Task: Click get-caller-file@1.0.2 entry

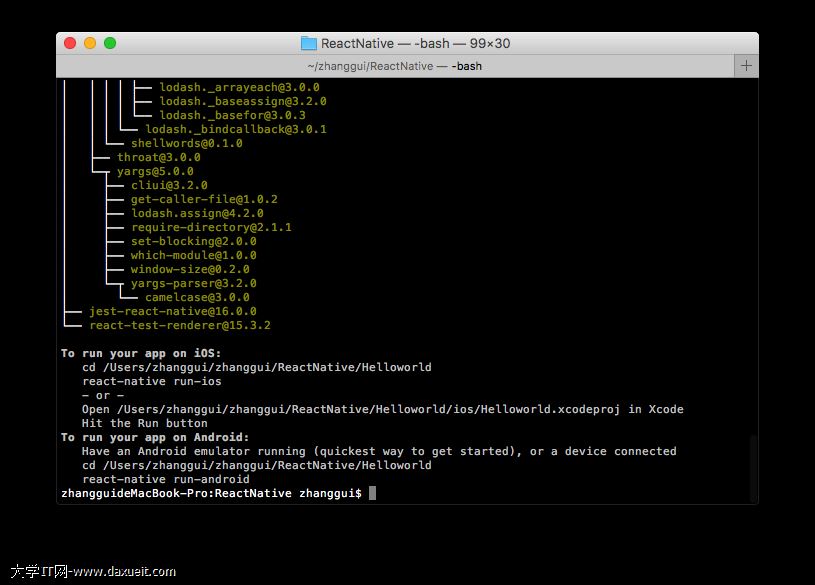Action: point(204,200)
